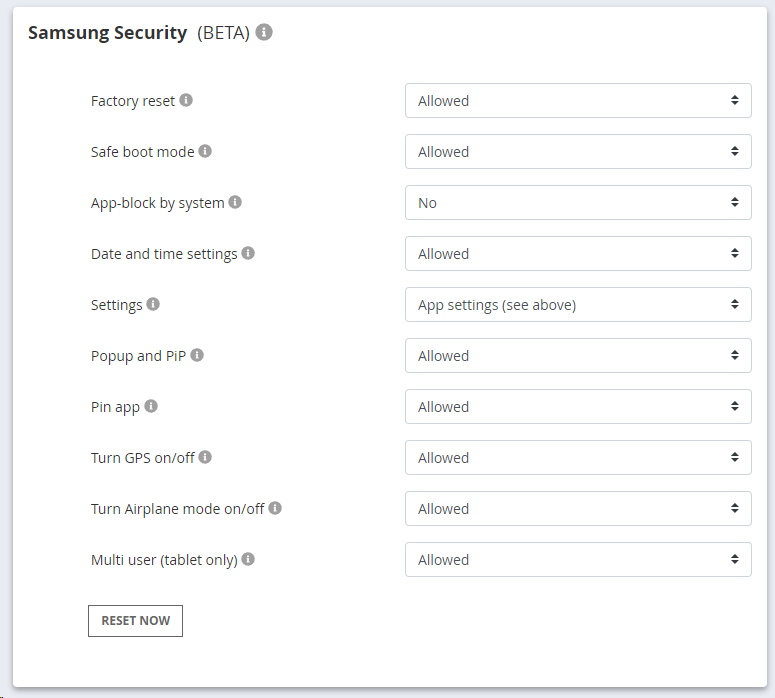Click the App-block by system info icon
The image size is (775, 698).
tap(235, 202)
